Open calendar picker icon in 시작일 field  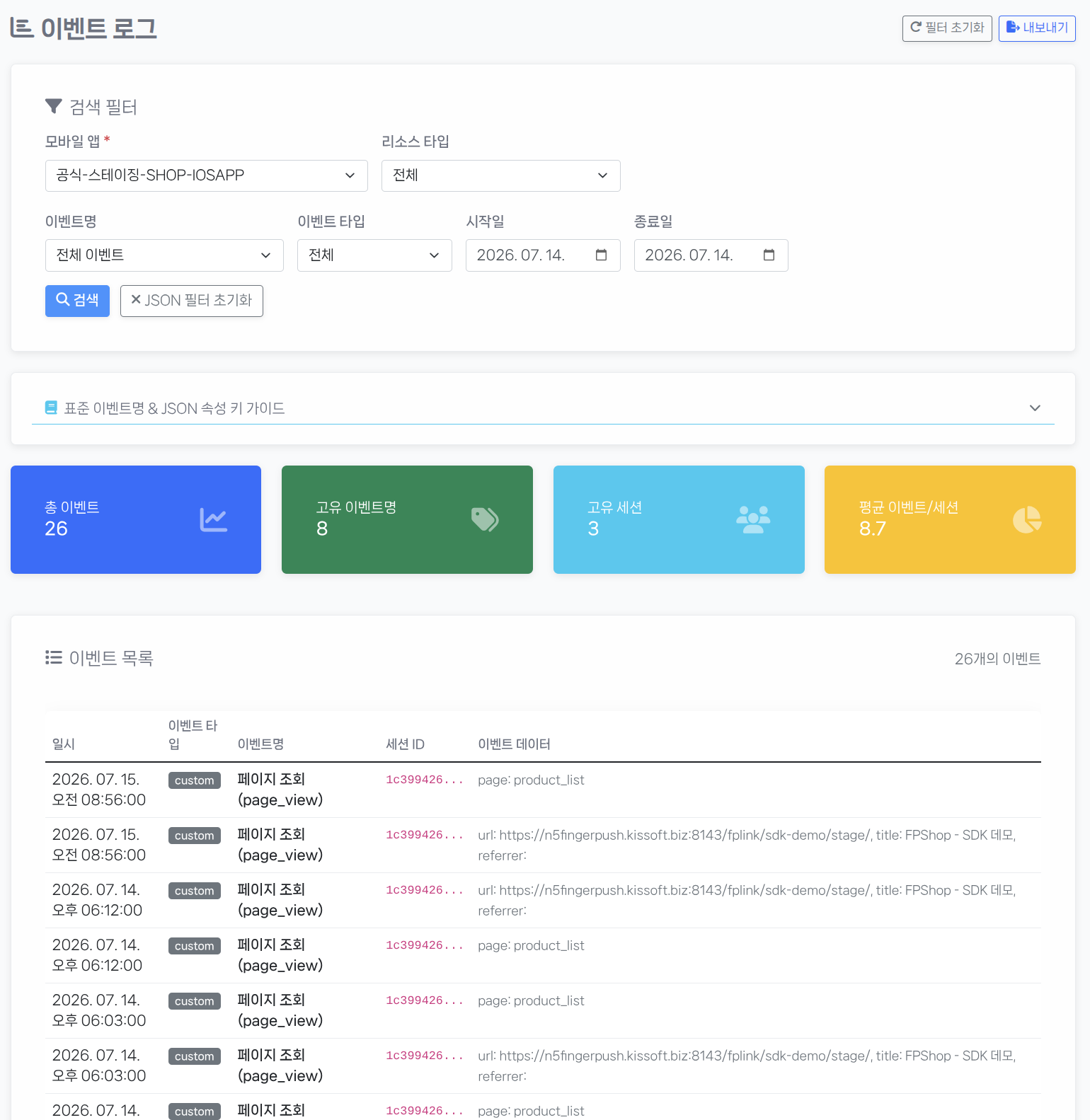[x=602, y=255]
